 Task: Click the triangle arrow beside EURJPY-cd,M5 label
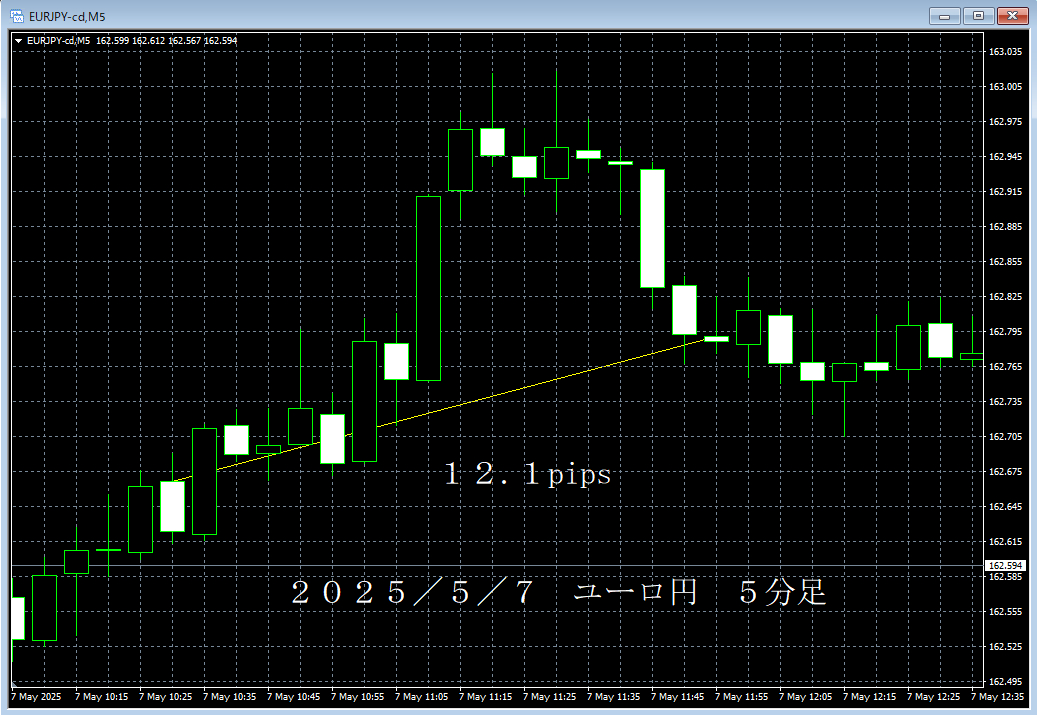tap(19, 41)
